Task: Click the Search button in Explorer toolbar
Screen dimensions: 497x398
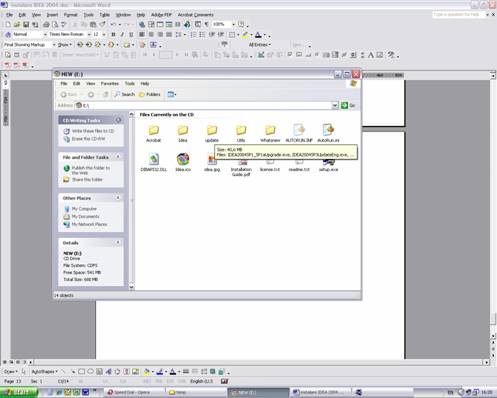Action: click(x=124, y=94)
